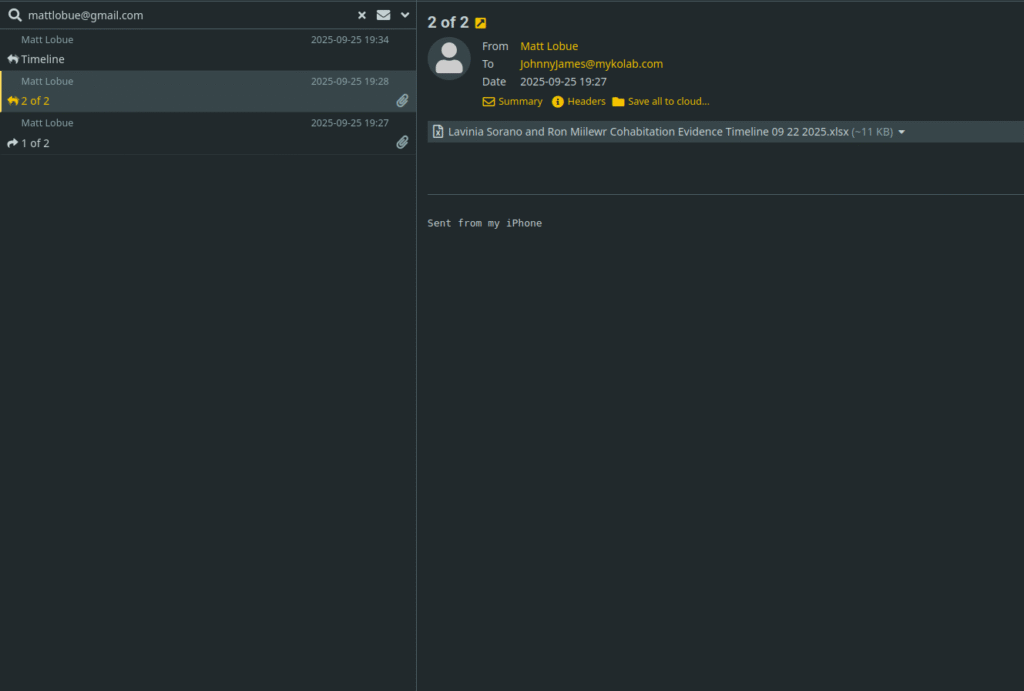Click the envelope filter icon in search bar
The width and height of the screenshot is (1024, 691).
tap(383, 15)
